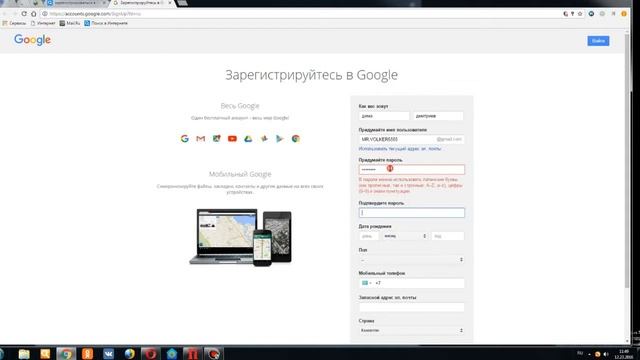The image size is (640, 360).
Task: Open the Страна country dropdown
Action: [x=411, y=330]
